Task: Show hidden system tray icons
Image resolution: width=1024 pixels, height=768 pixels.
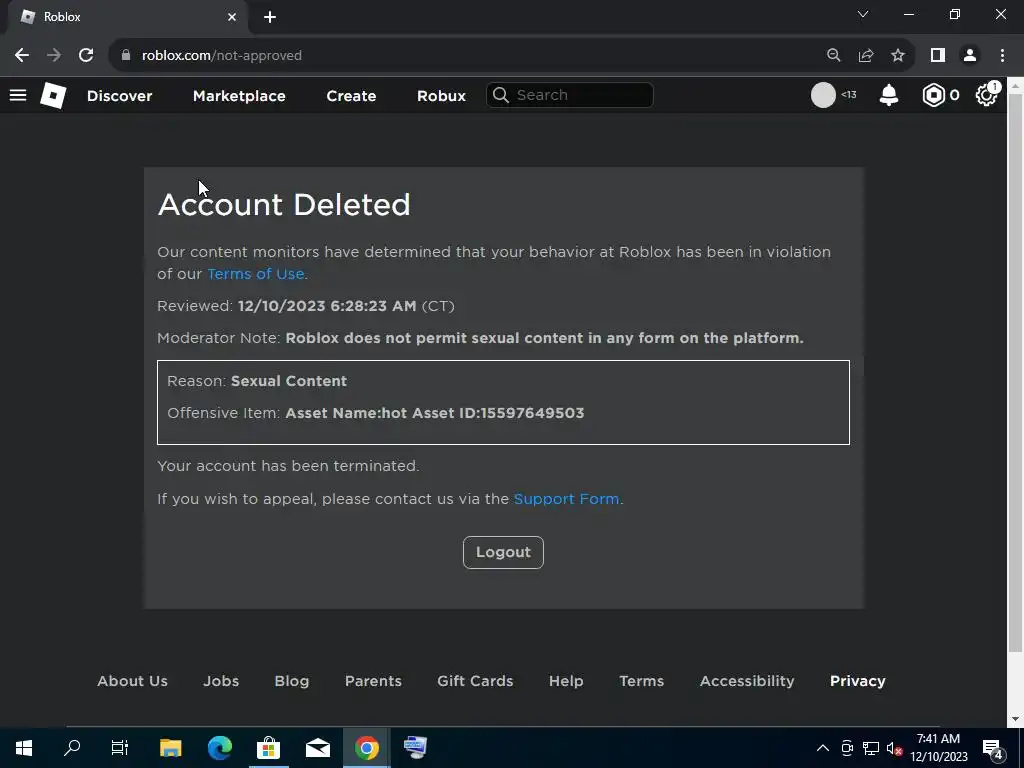Action: 823,748
